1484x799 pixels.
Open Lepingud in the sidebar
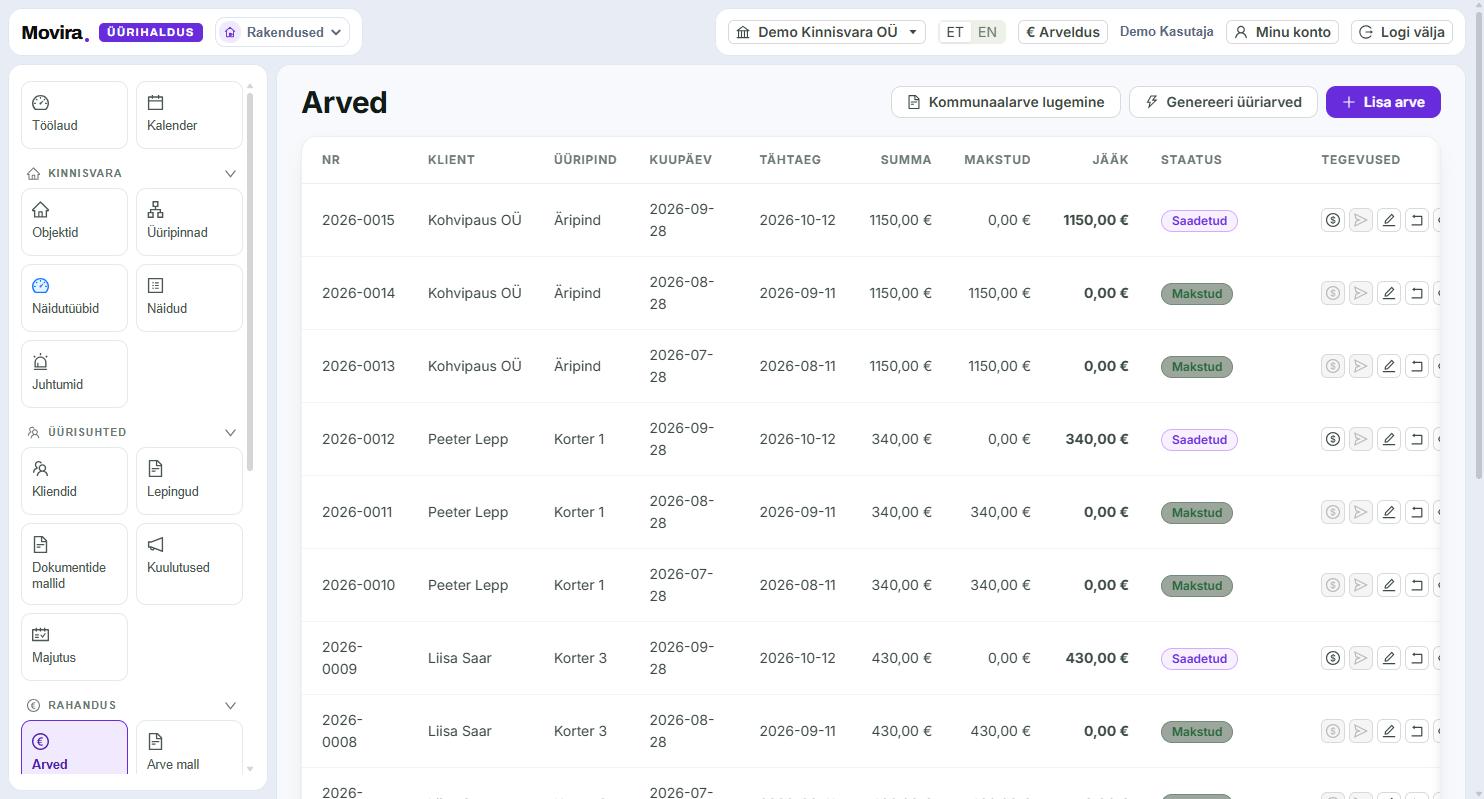coord(189,481)
